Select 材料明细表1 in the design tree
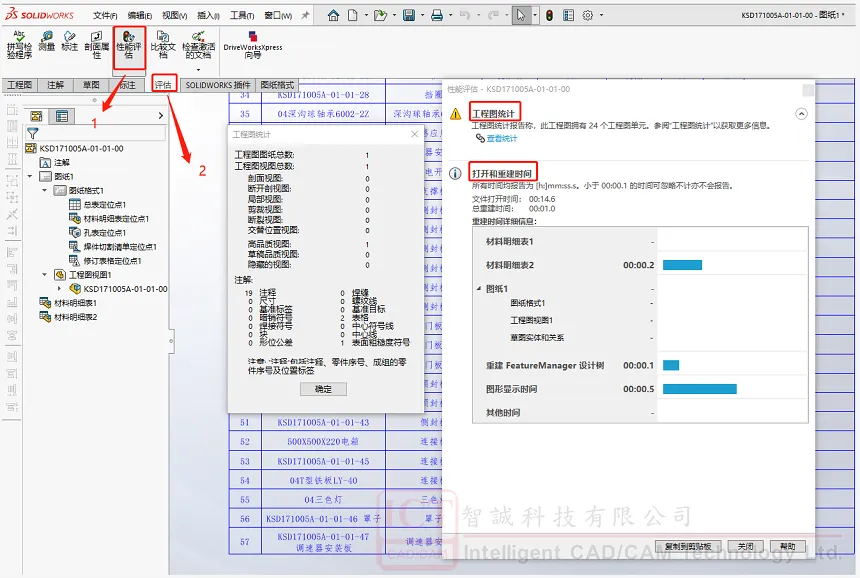This screenshot has width=860, height=578. (69, 303)
